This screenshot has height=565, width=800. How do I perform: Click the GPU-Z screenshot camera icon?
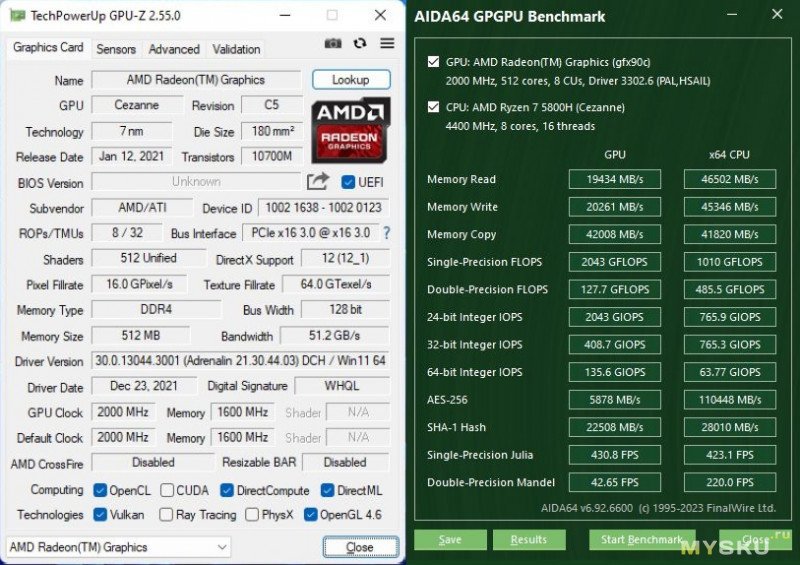coord(333,43)
